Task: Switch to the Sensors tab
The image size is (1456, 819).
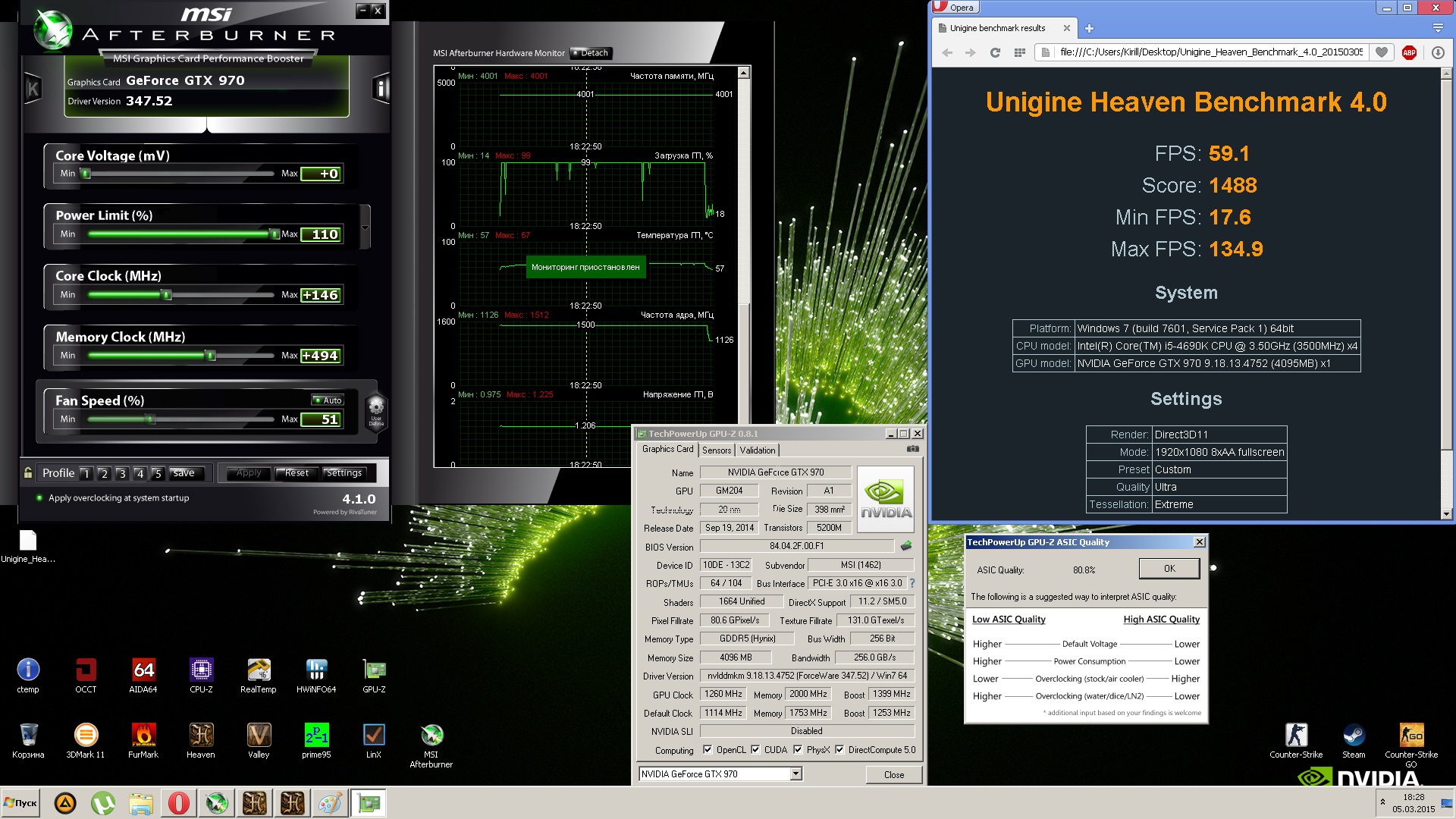Action: tap(717, 450)
